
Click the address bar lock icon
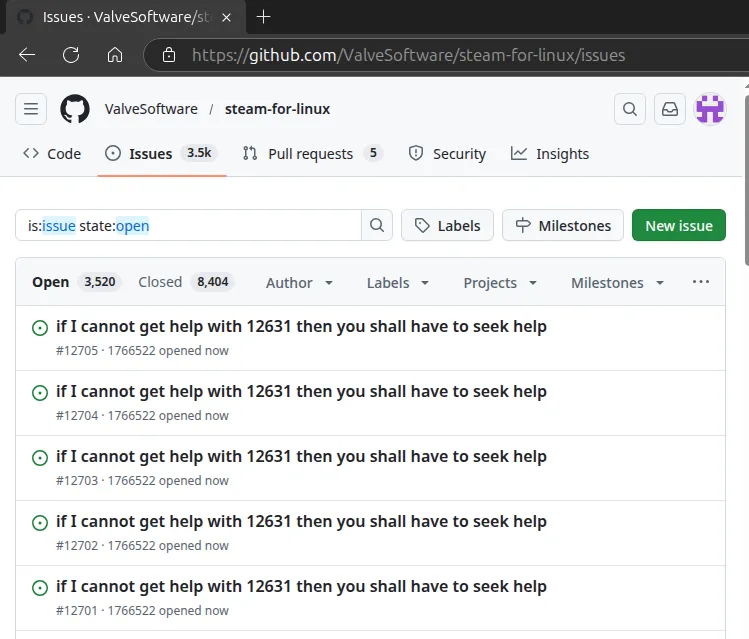coord(169,55)
